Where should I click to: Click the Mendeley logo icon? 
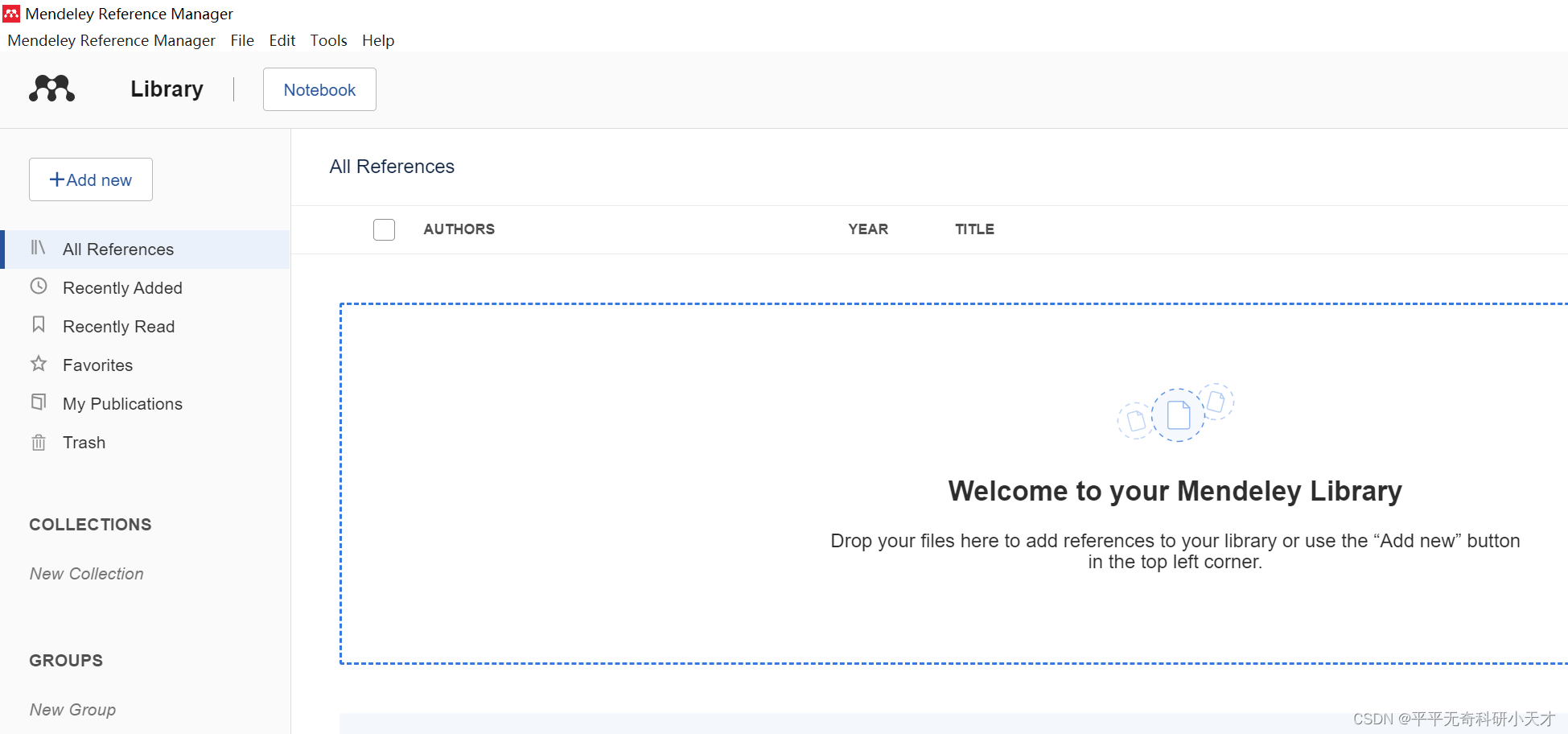click(52, 89)
